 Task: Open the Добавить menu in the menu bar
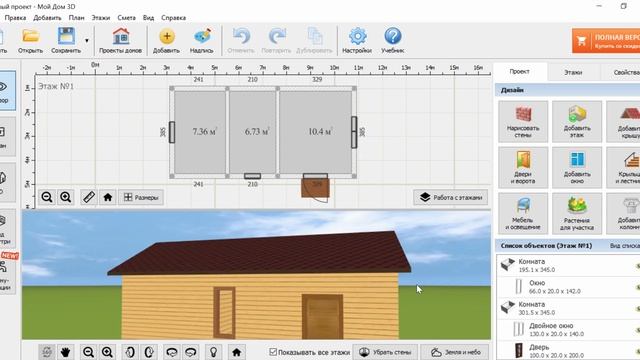(47, 18)
